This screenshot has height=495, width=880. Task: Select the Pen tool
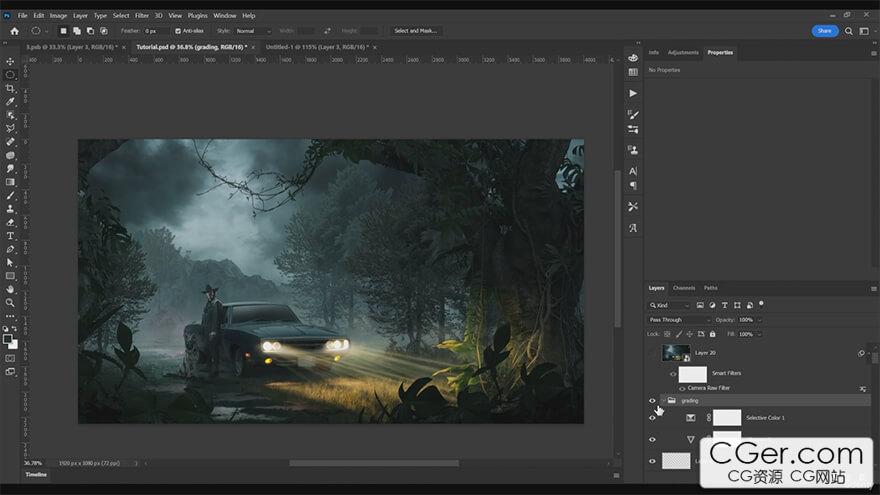pos(10,249)
